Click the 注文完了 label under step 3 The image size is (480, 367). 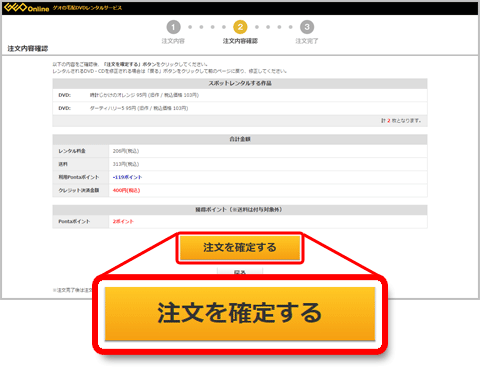click(x=307, y=41)
